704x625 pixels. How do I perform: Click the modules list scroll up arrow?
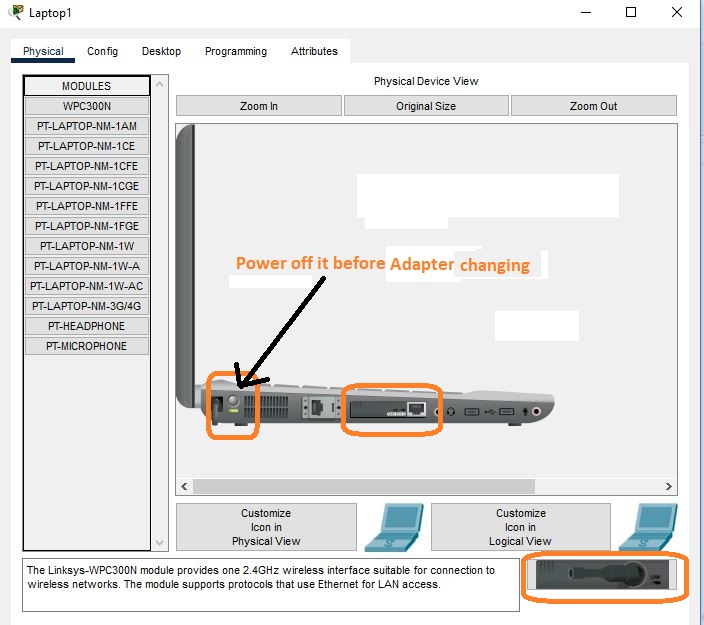160,84
